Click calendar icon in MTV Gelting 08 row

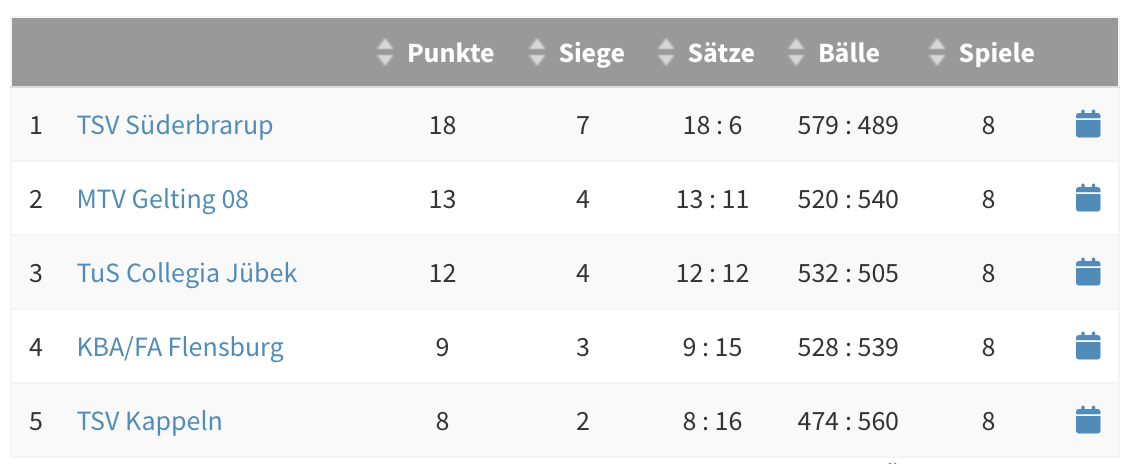tap(1087, 199)
